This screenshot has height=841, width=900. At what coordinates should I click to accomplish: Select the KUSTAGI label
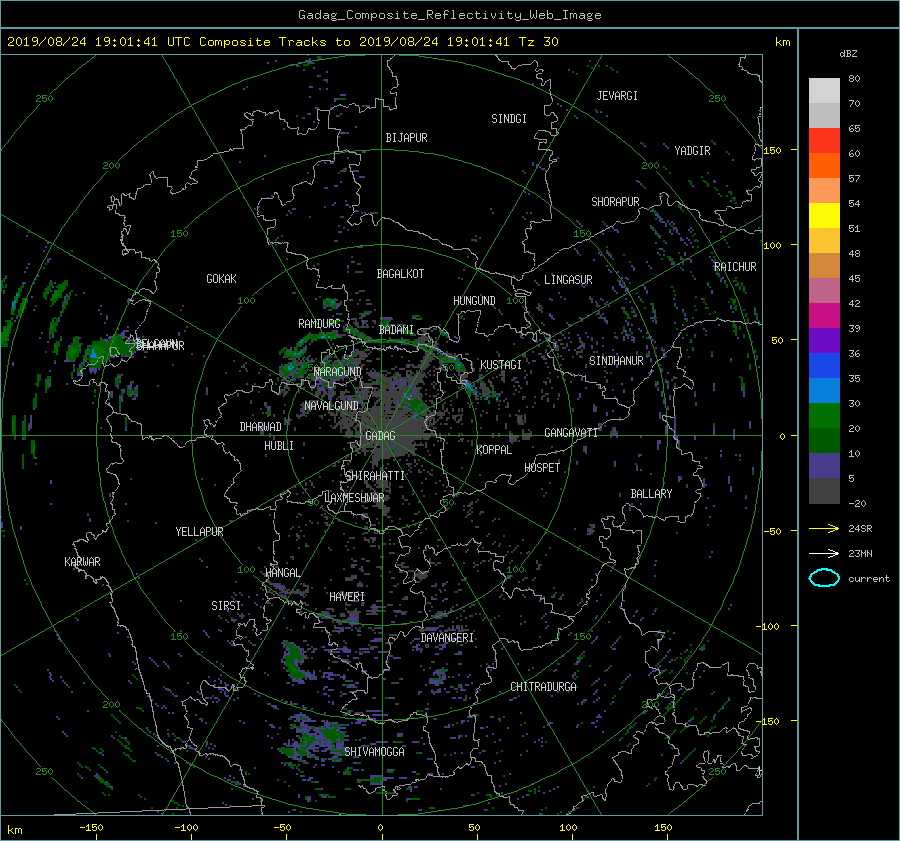tap(501, 365)
